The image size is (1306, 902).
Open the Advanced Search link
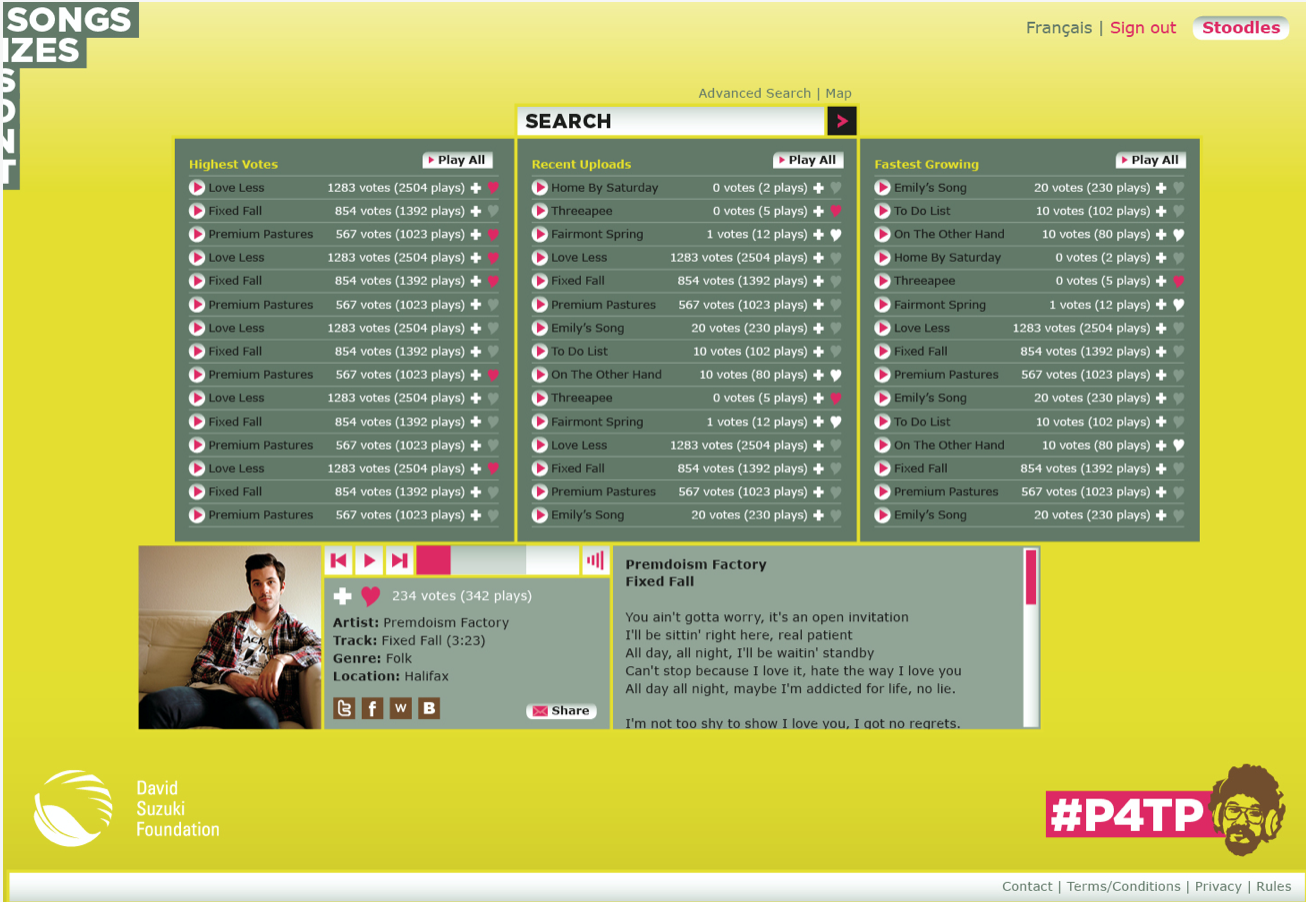[x=755, y=93]
